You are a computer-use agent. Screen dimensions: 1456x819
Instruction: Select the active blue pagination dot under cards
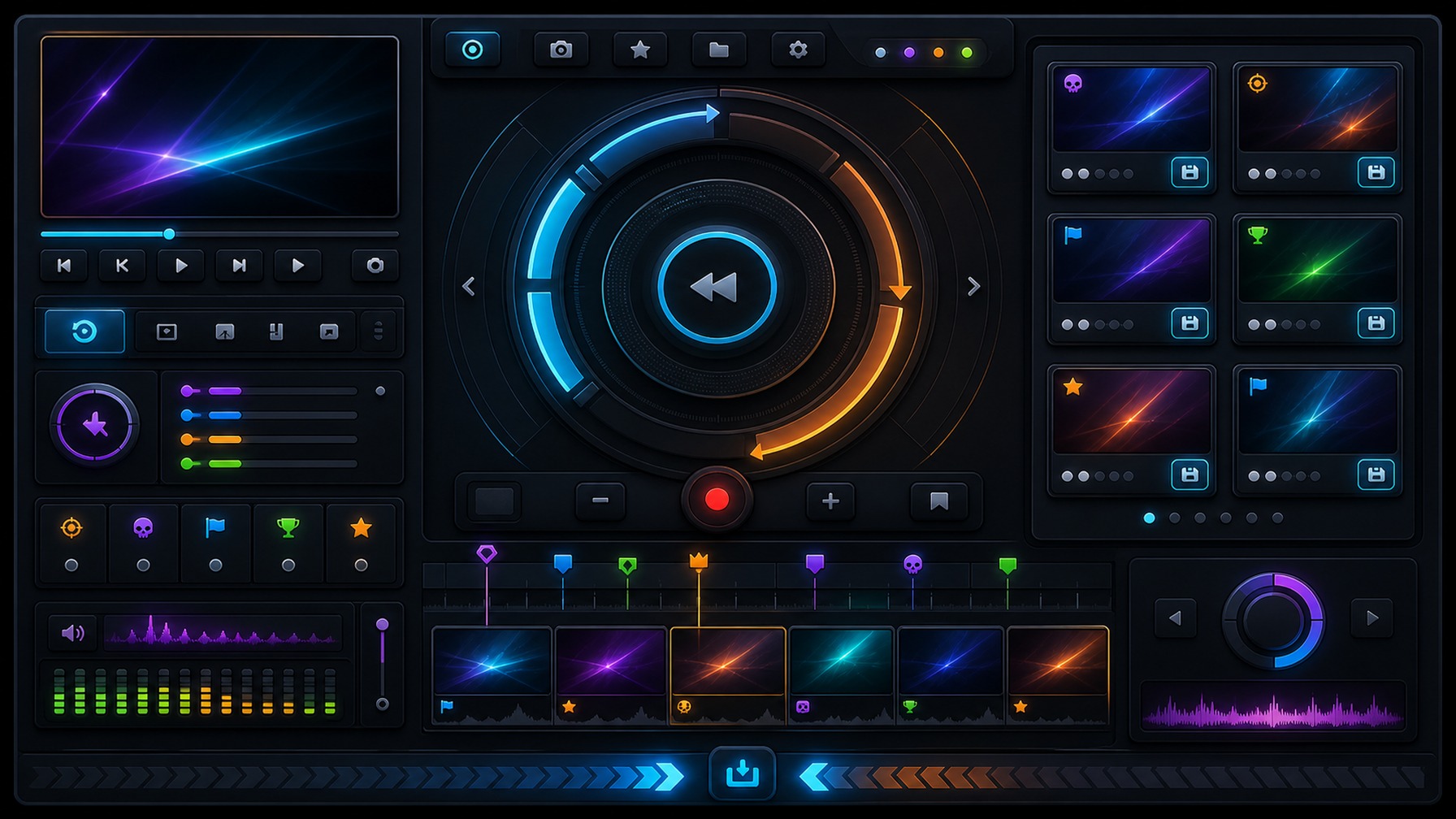click(1149, 518)
